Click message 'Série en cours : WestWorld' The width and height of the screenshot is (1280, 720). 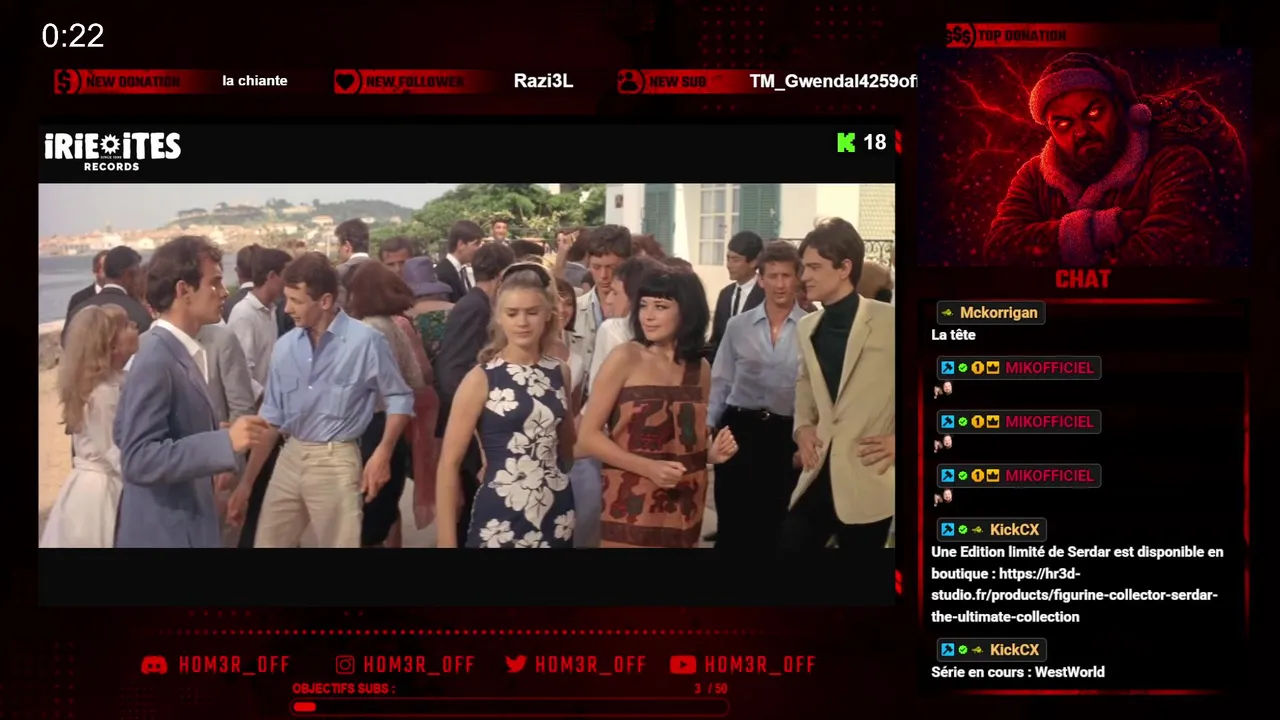point(1018,672)
